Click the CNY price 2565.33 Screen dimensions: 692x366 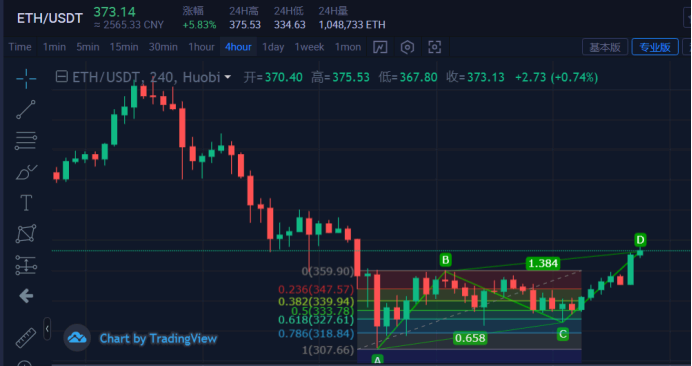point(129,25)
